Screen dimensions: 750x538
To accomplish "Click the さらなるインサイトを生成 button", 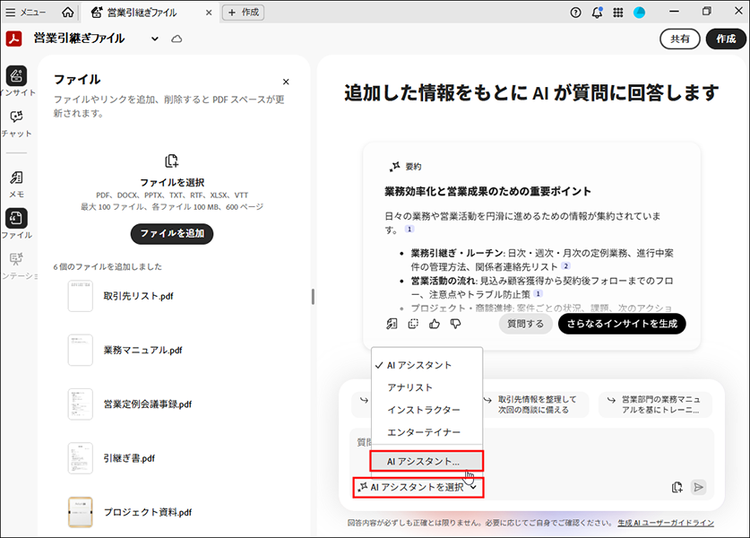I will click(x=621, y=323).
